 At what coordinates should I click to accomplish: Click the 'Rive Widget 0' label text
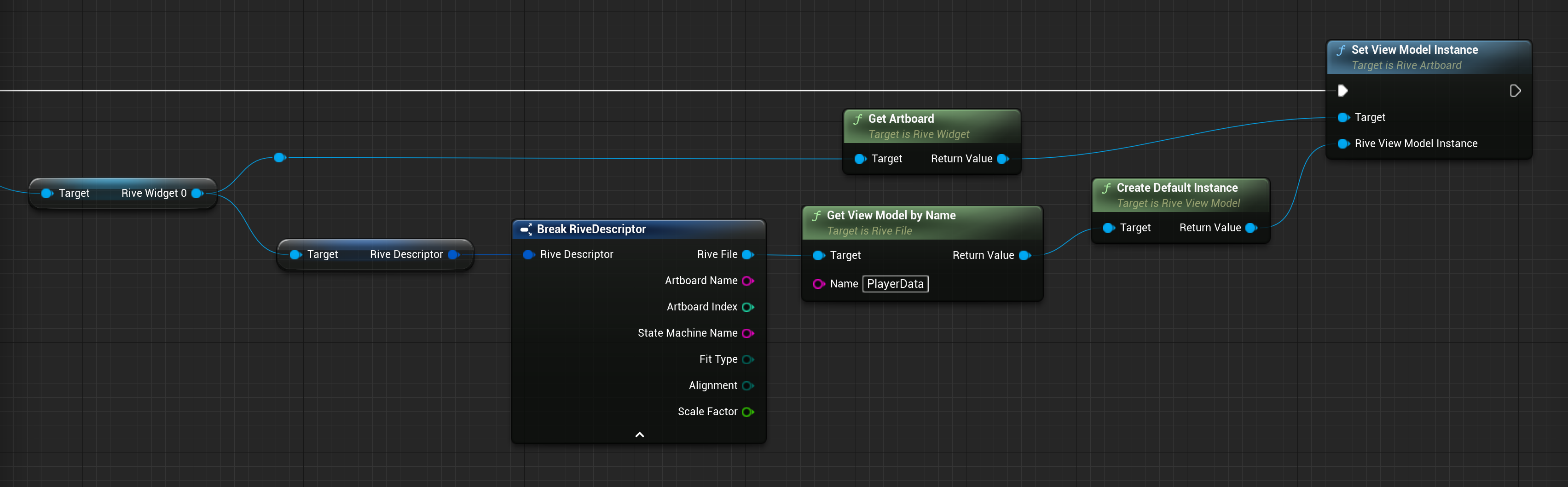pos(154,193)
